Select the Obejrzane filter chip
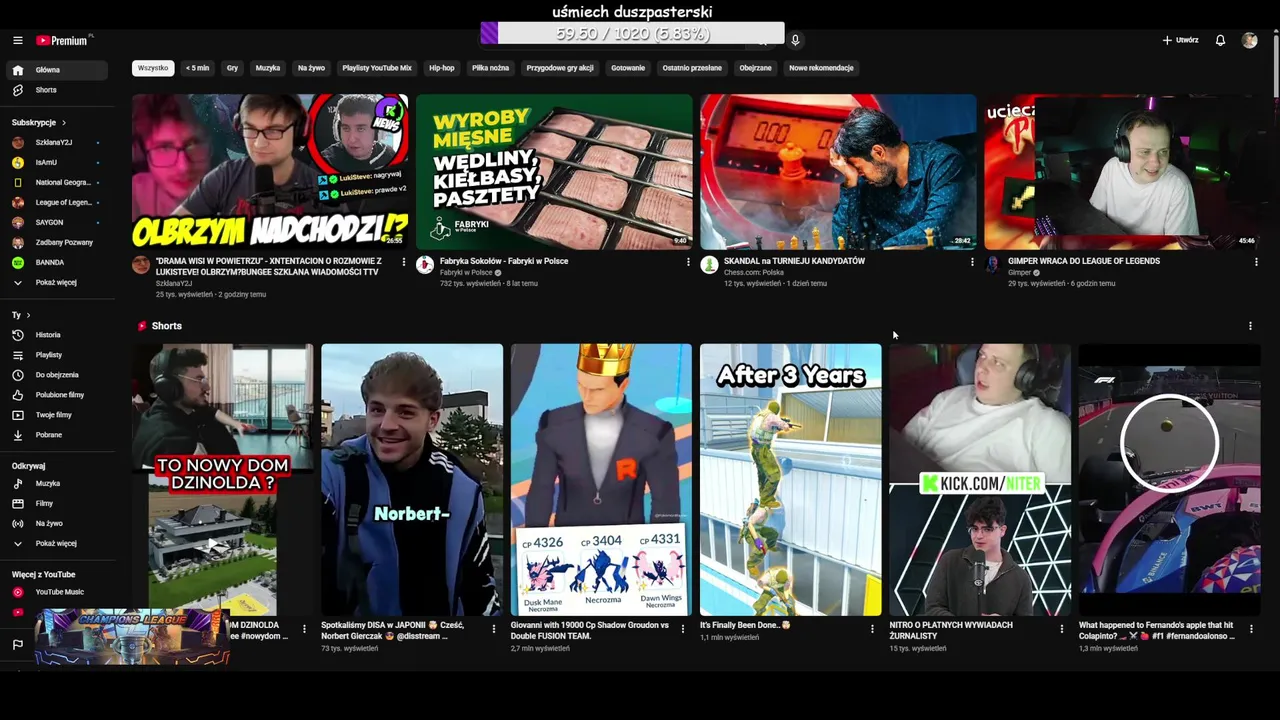The width and height of the screenshot is (1280, 720). click(x=755, y=68)
